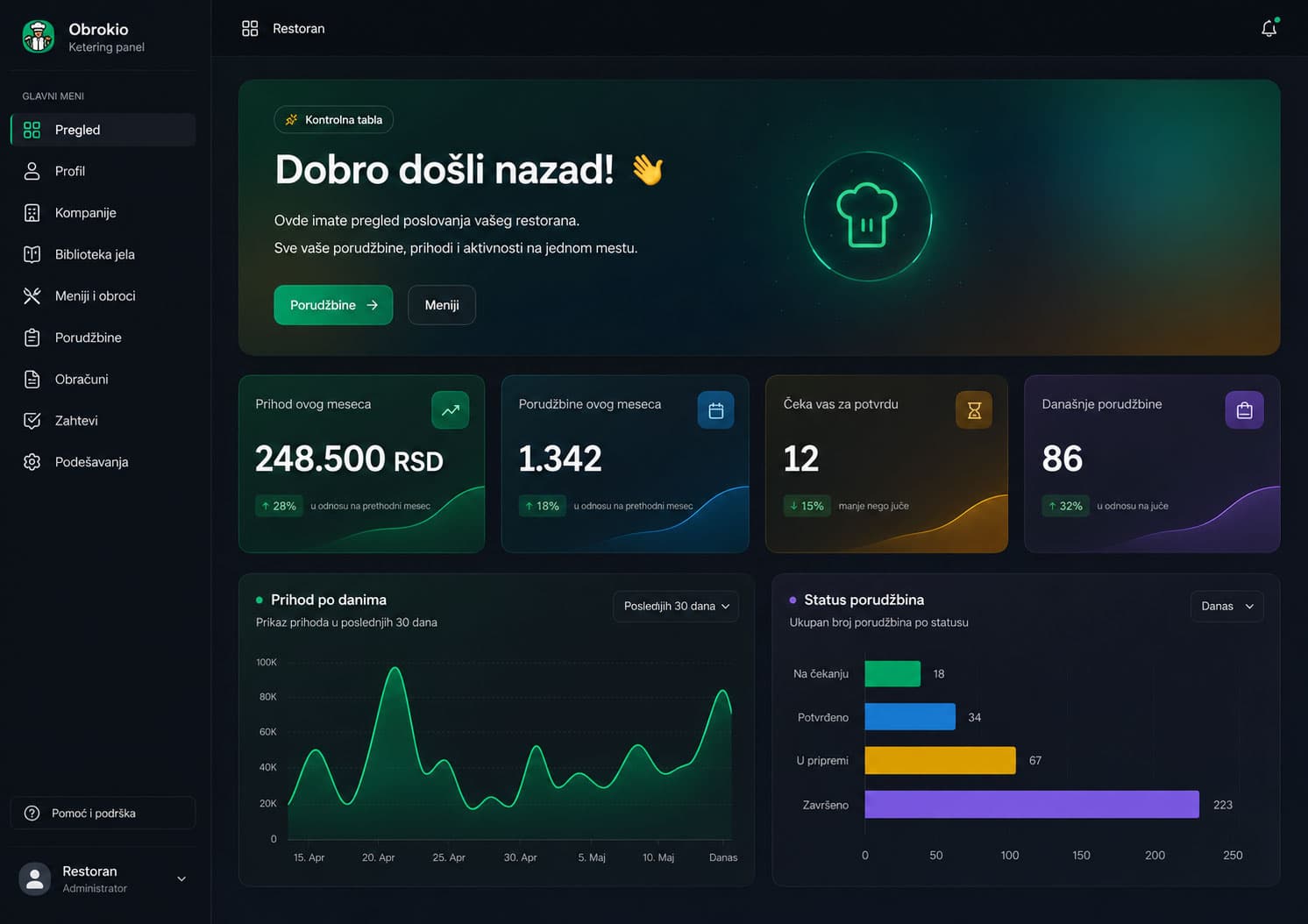The height and width of the screenshot is (924, 1308).
Task: Click the 1.342 monthly orders value
Action: [x=560, y=458]
